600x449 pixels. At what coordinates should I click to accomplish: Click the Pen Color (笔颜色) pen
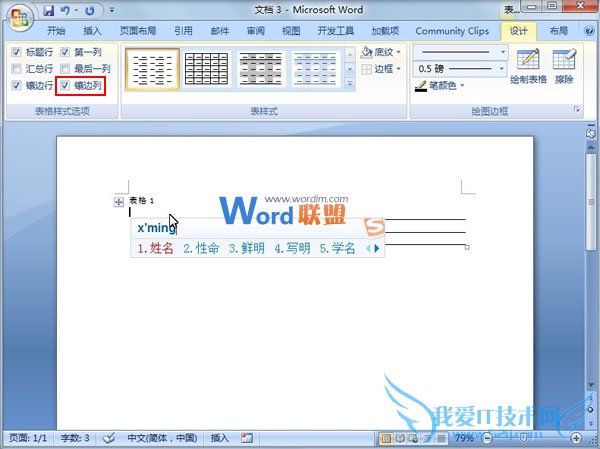click(421, 85)
